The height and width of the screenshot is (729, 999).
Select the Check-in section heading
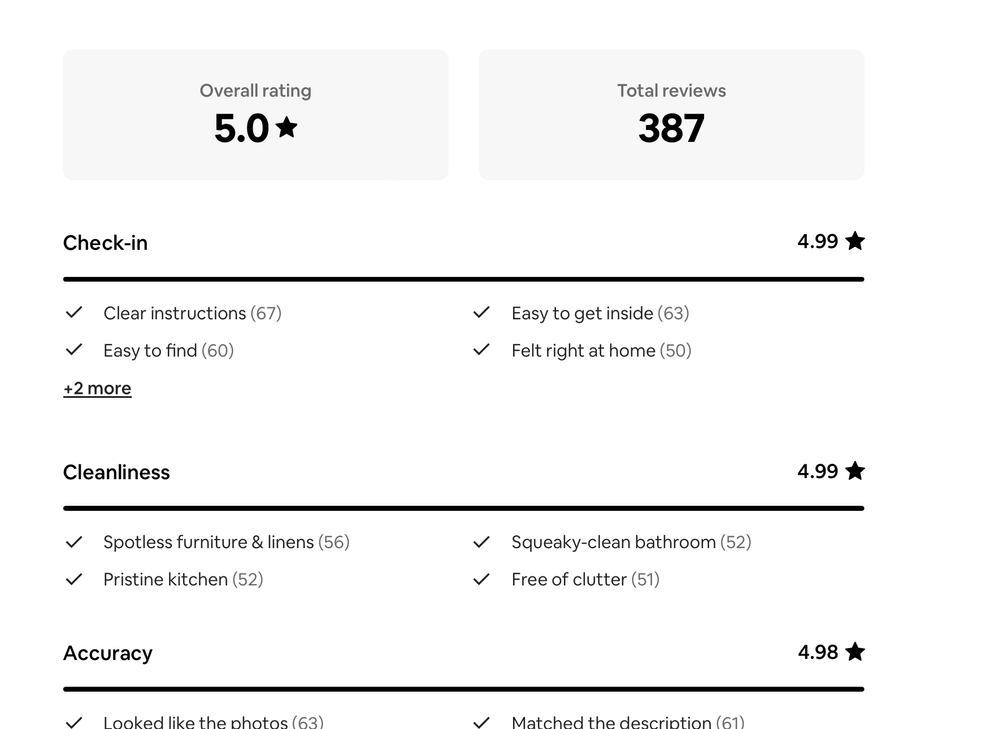tap(105, 243)
